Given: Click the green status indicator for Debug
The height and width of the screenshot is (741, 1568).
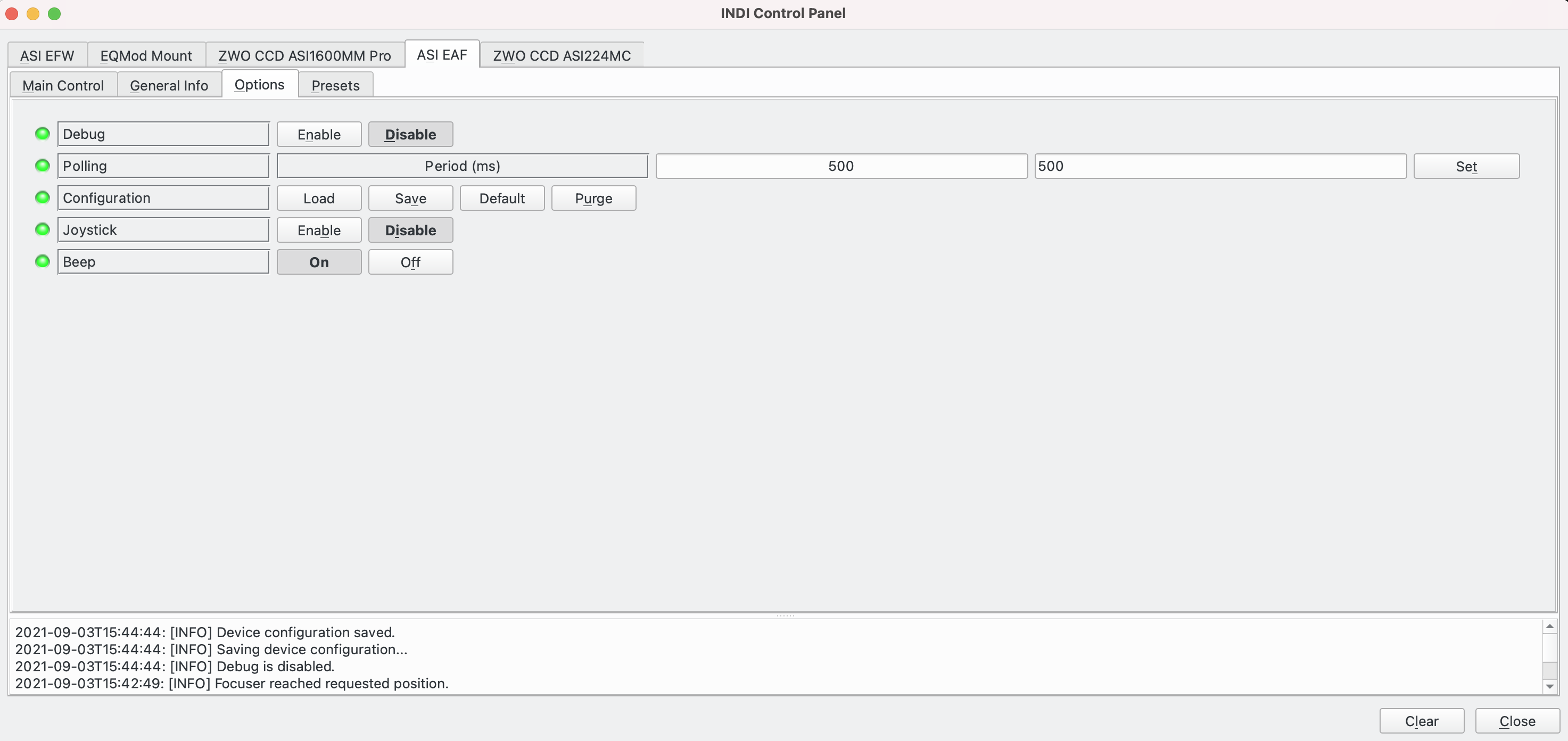Looking at the screenshot, I should [x=42, y=133].
